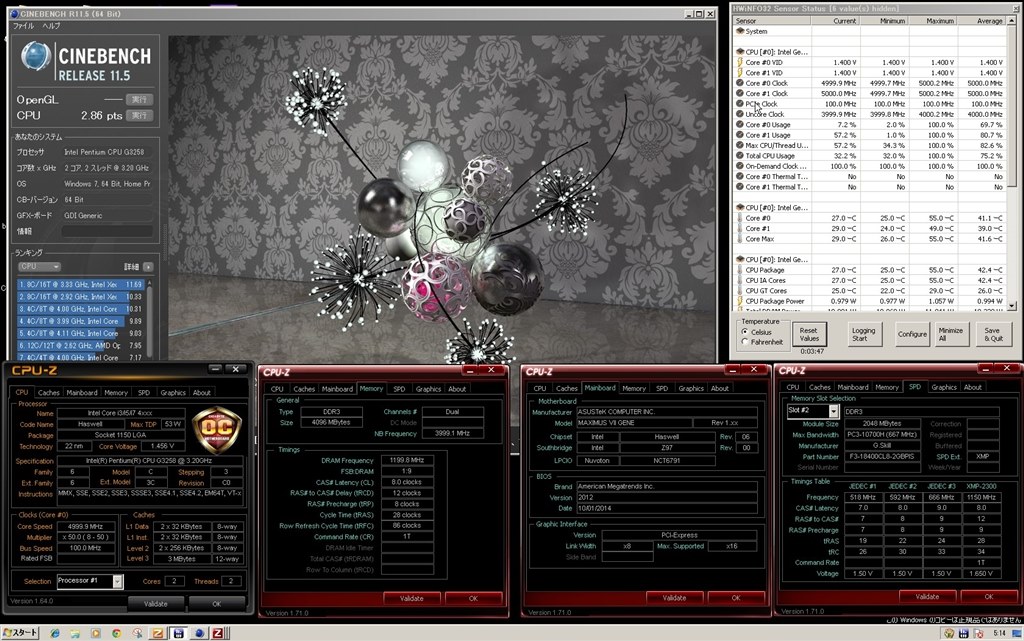Image resolution: width=1024 pixels, height=641 pixels.
Task: Click the CPU IA Cores sensor row
Action: pos(870,280)
